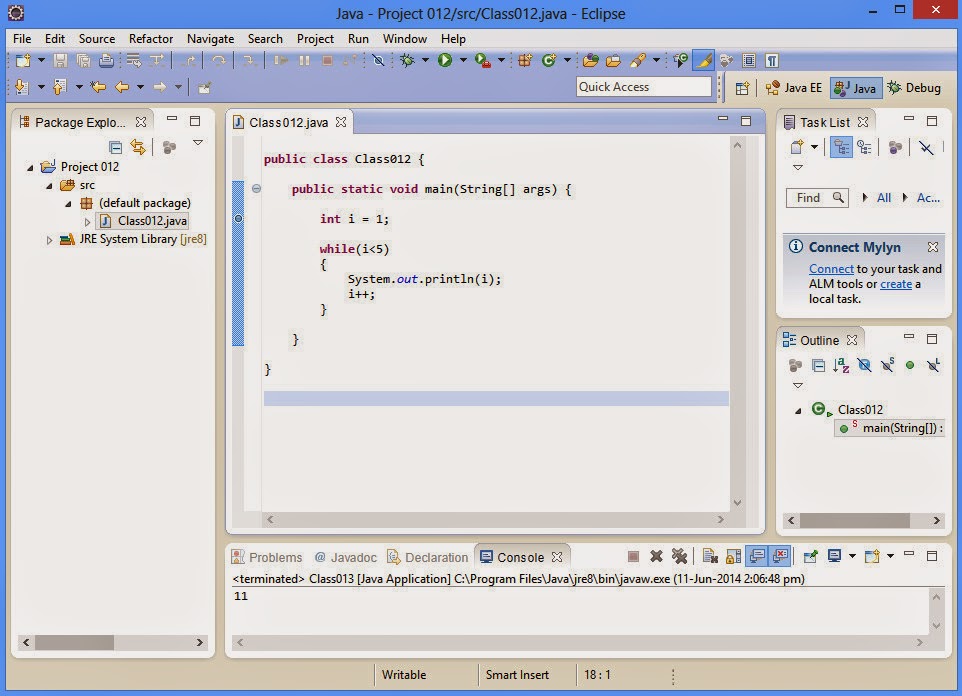Terminate the running application in Console

click(632, 557)
